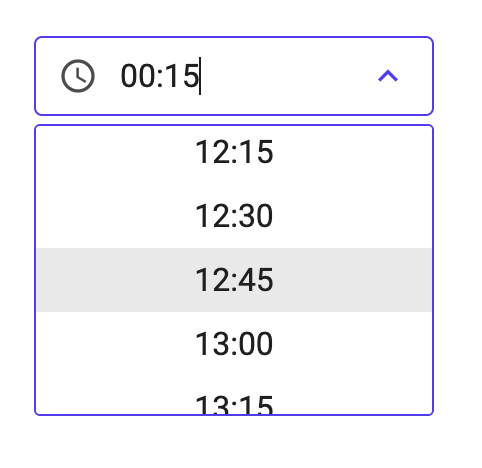The width and height of the screenshot is (482, 468).
Task: Place cursor after 00:15 in field
Action: pos(199,76)
